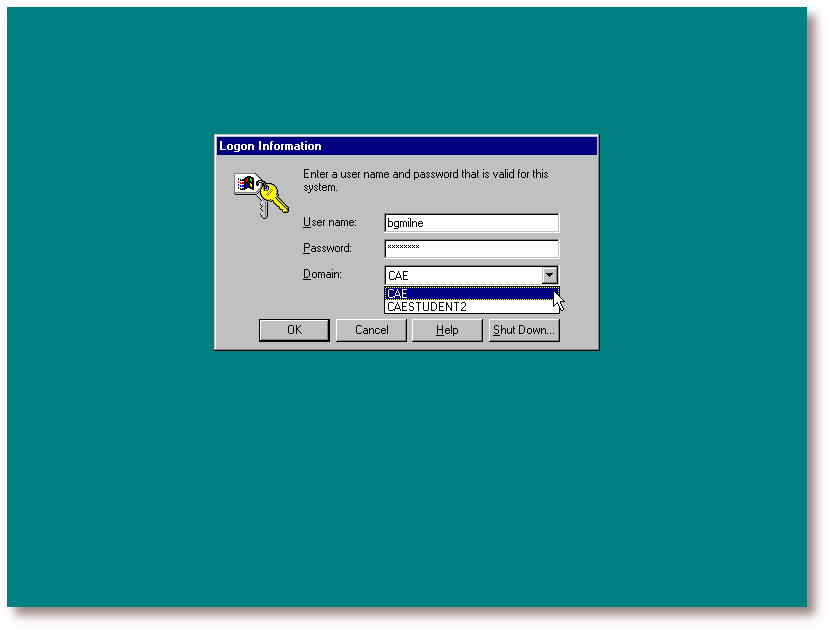The width and height of the screenshot is (830, 630).
Task: Open Help from the logon dialog
Action: click(447, 330)
